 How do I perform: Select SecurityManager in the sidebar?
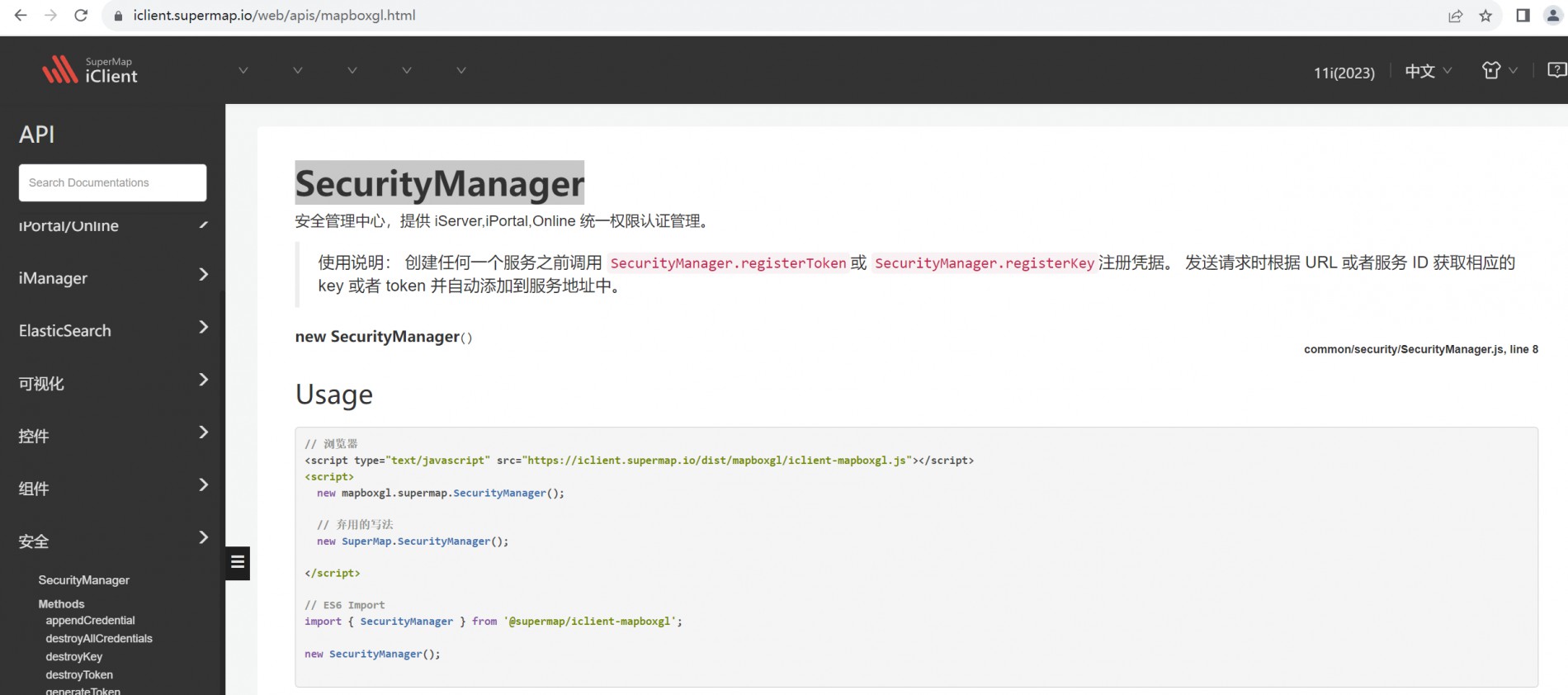tap(83, 580)
